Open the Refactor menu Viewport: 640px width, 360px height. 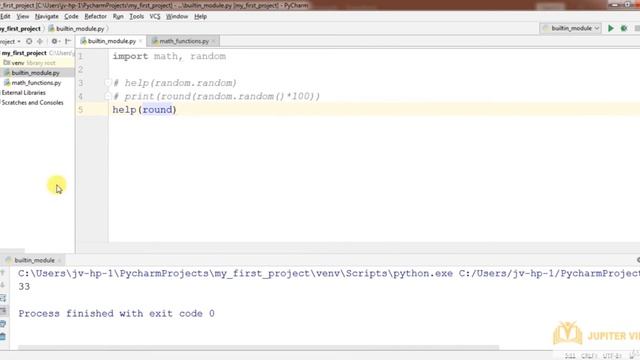[96, 16]
